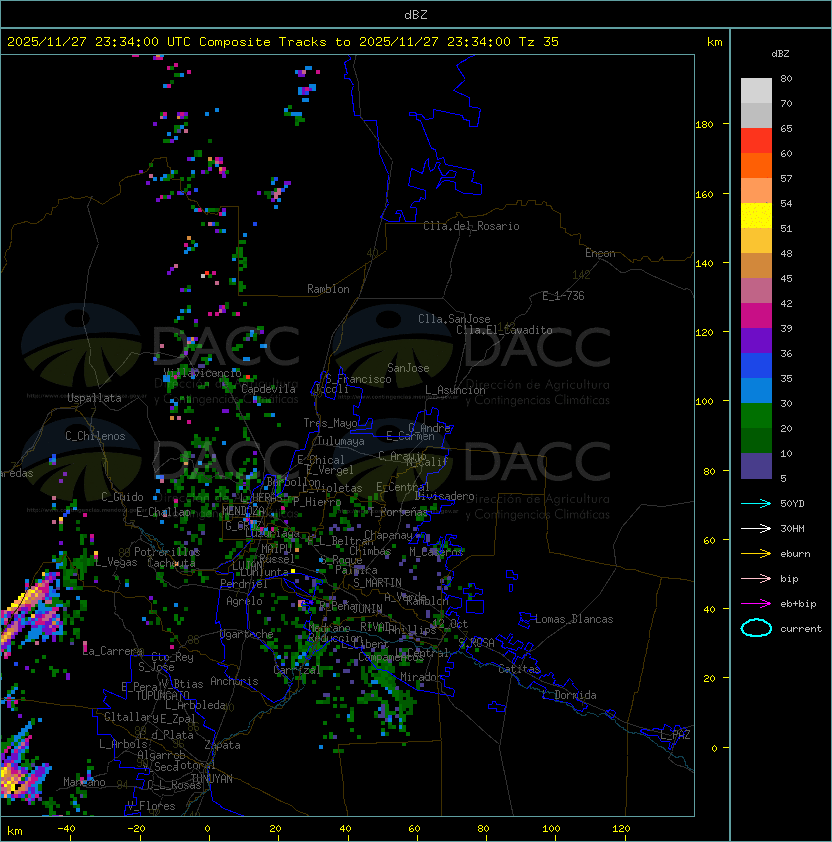The width and height of the screenshot is (832, 842).
Task: Click the Zapata place label
Action: [222, 745]
